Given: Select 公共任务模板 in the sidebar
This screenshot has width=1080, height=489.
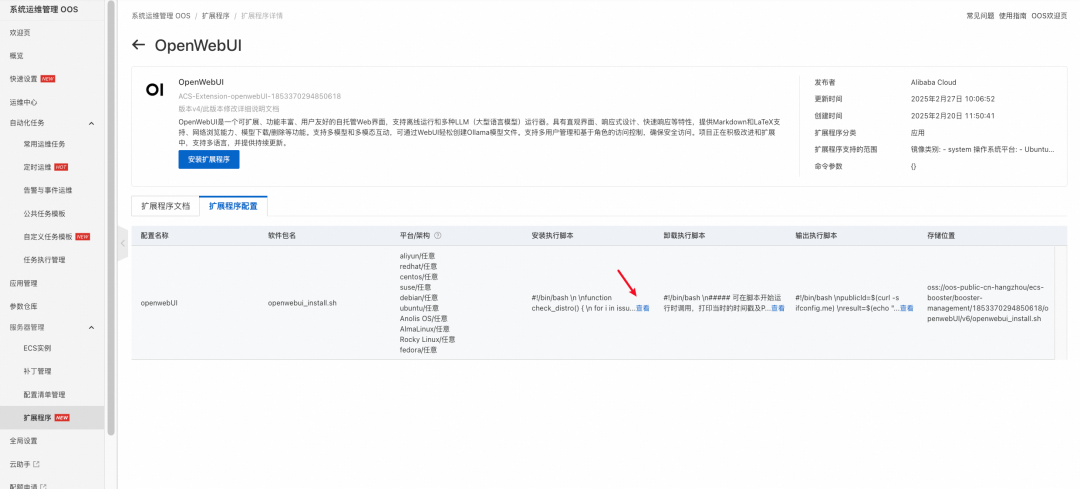Looking at the screenshot, I should (44, 214).
